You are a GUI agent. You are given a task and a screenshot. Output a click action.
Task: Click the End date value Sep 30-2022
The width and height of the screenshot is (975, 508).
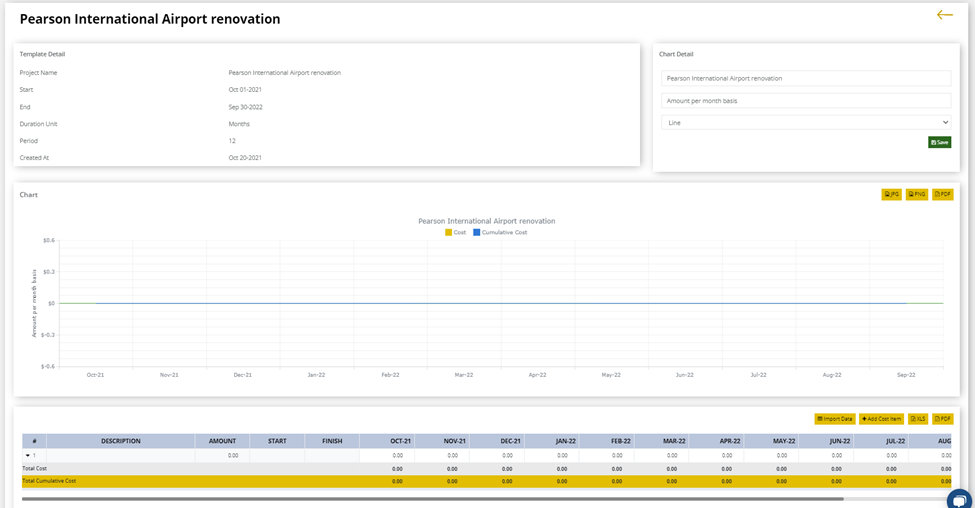[246, 107]
